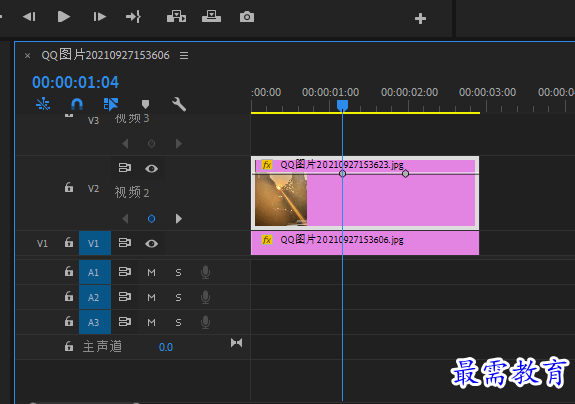Toggle V1 track output eye icon
The width and height of the screenshot is (575, 404).
coord(151,243)
